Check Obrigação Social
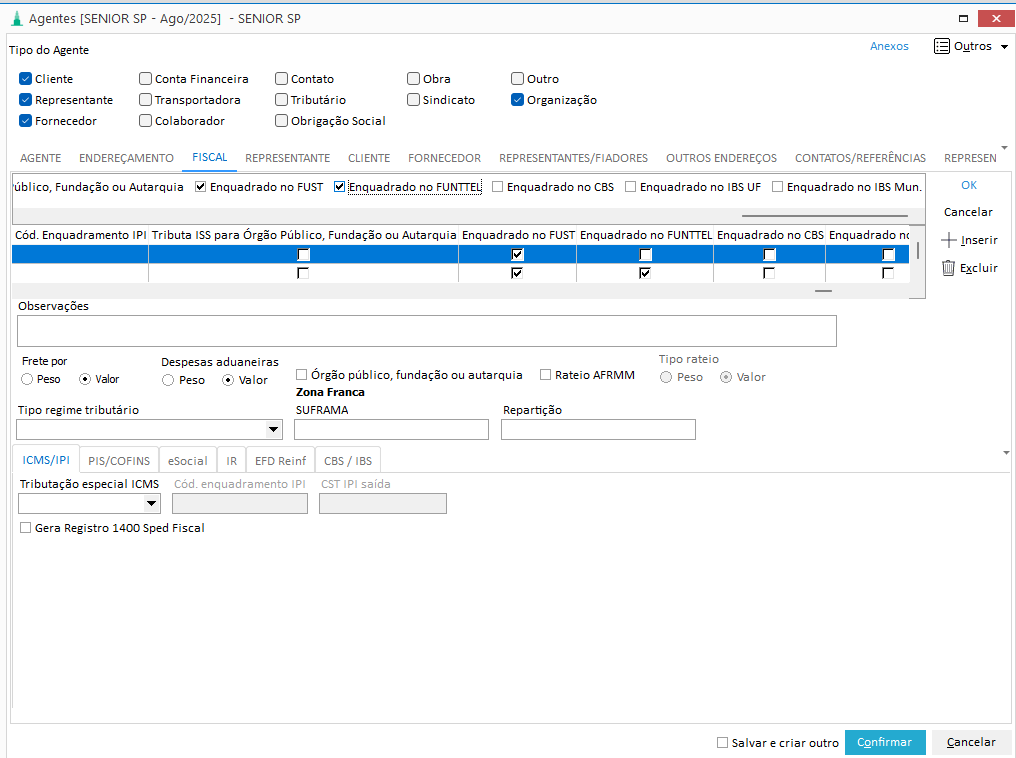This screenshot has height=758, width=1016. (x=281, y=121)
